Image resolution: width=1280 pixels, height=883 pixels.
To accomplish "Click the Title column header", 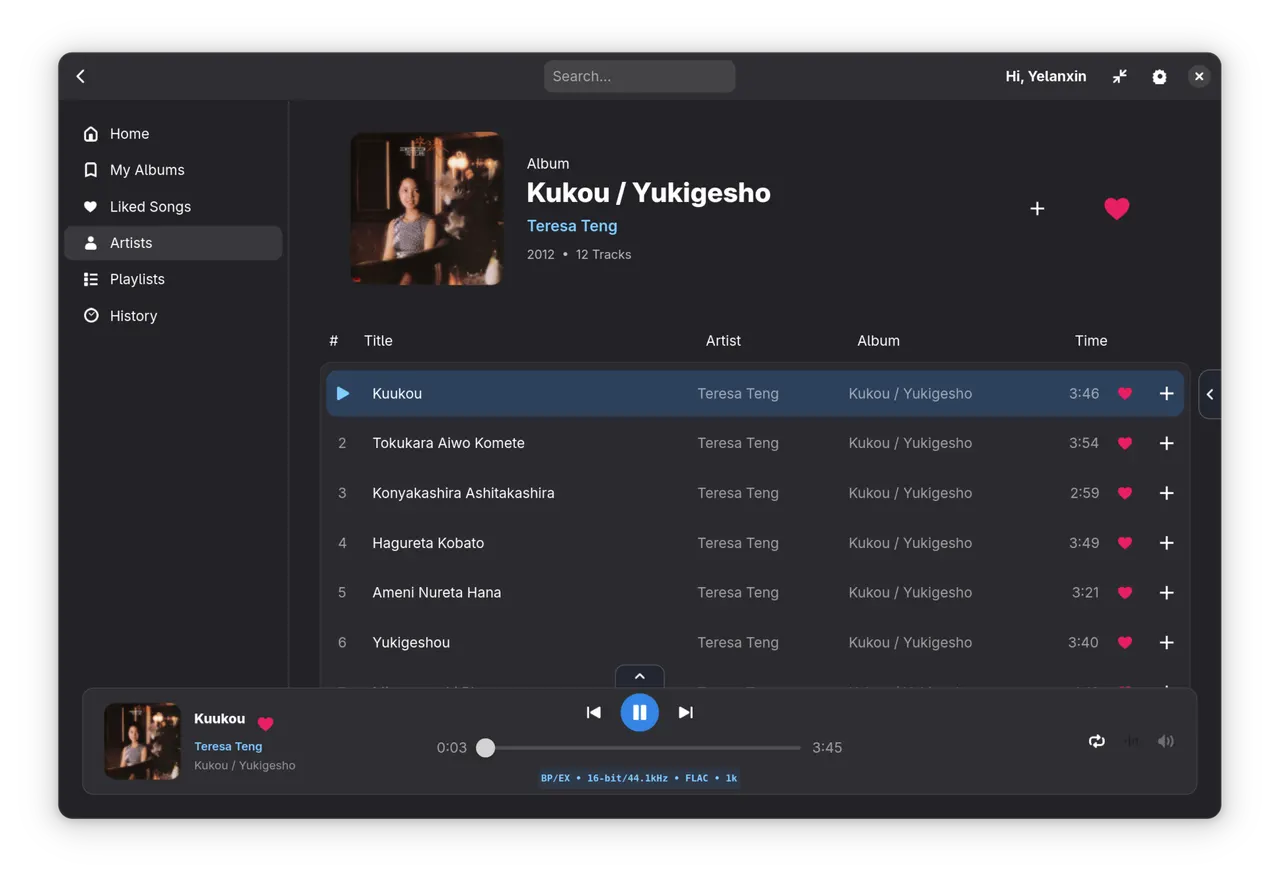I will (x=378, y=341).
